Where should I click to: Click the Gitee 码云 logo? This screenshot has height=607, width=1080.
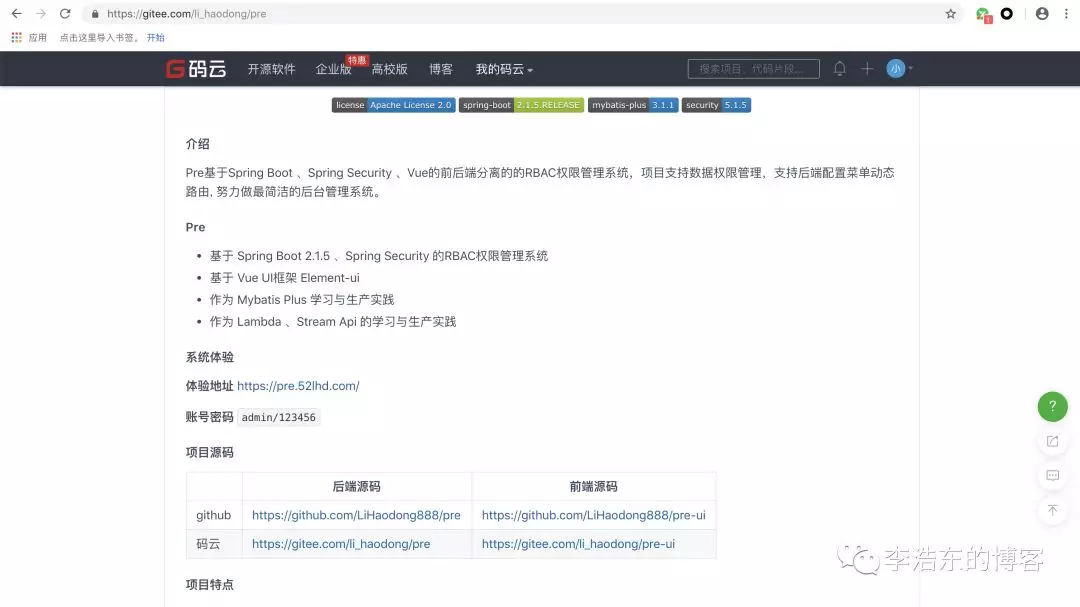(196, 69)
